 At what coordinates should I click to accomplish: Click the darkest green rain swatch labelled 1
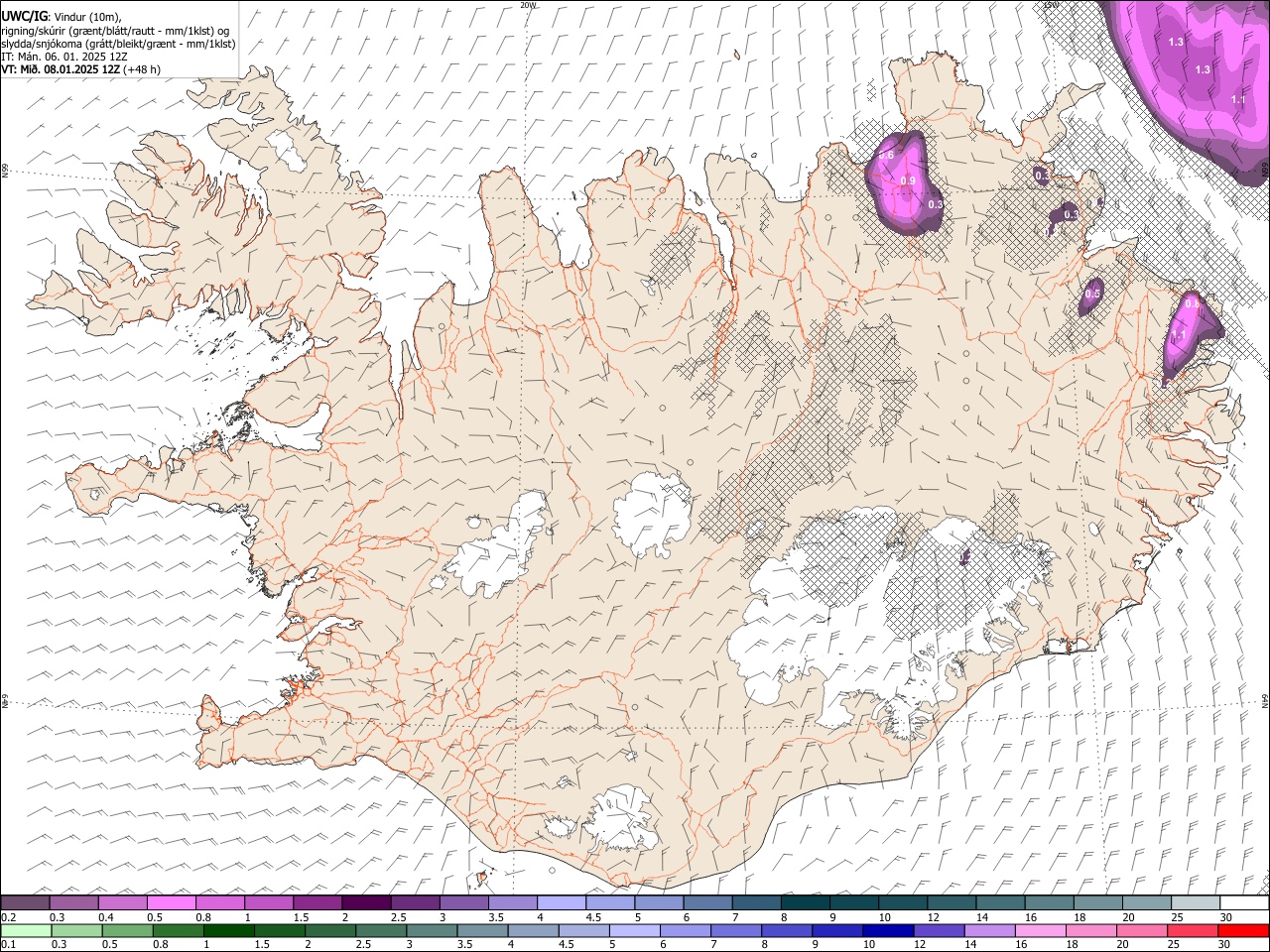(229, 931)
